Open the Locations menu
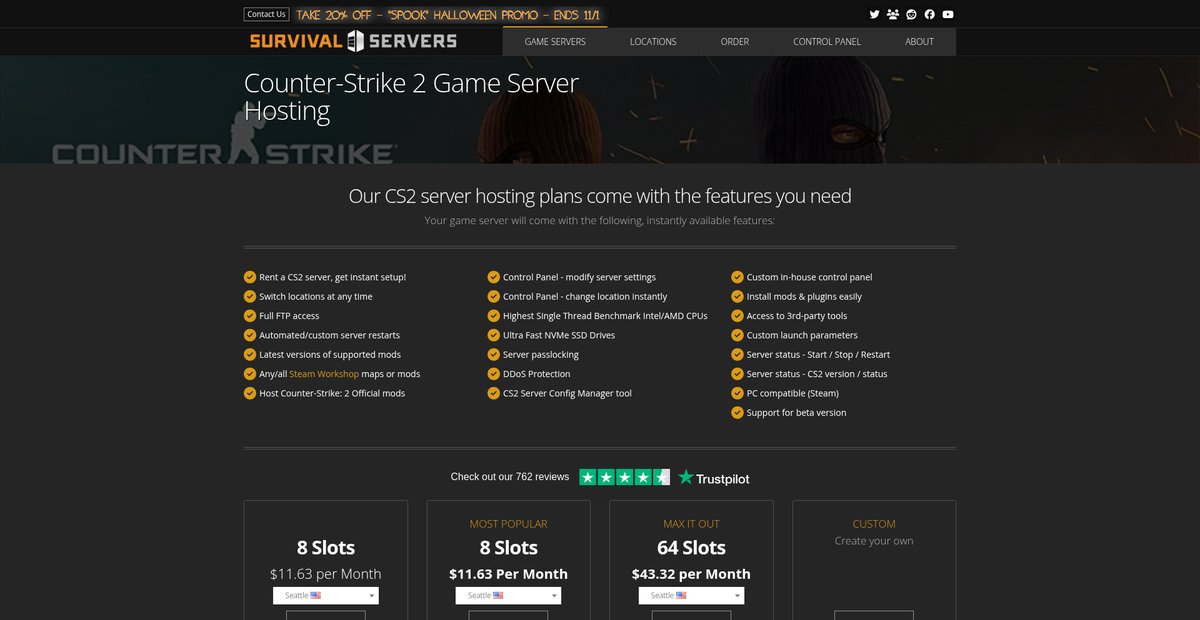This screenshot has width=1200, height=620. pyautogui.click(x=653, y=42)
